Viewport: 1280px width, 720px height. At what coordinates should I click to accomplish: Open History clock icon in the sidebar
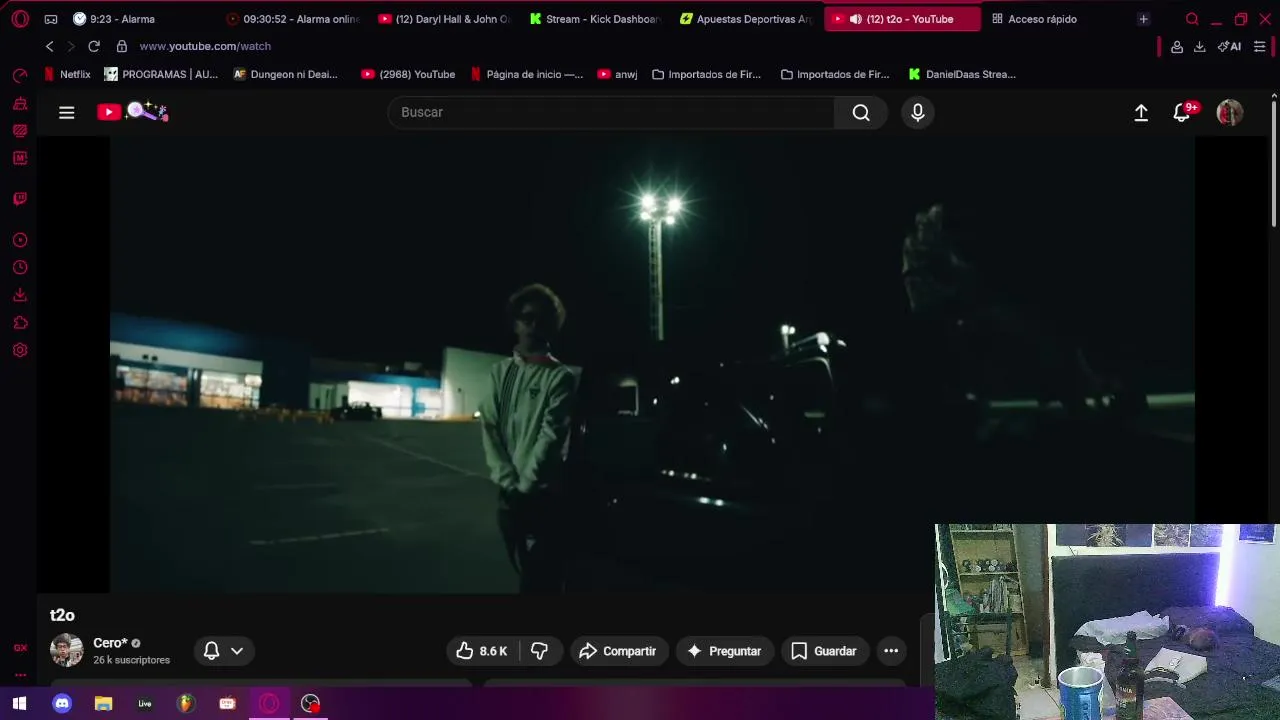point(20,268)
